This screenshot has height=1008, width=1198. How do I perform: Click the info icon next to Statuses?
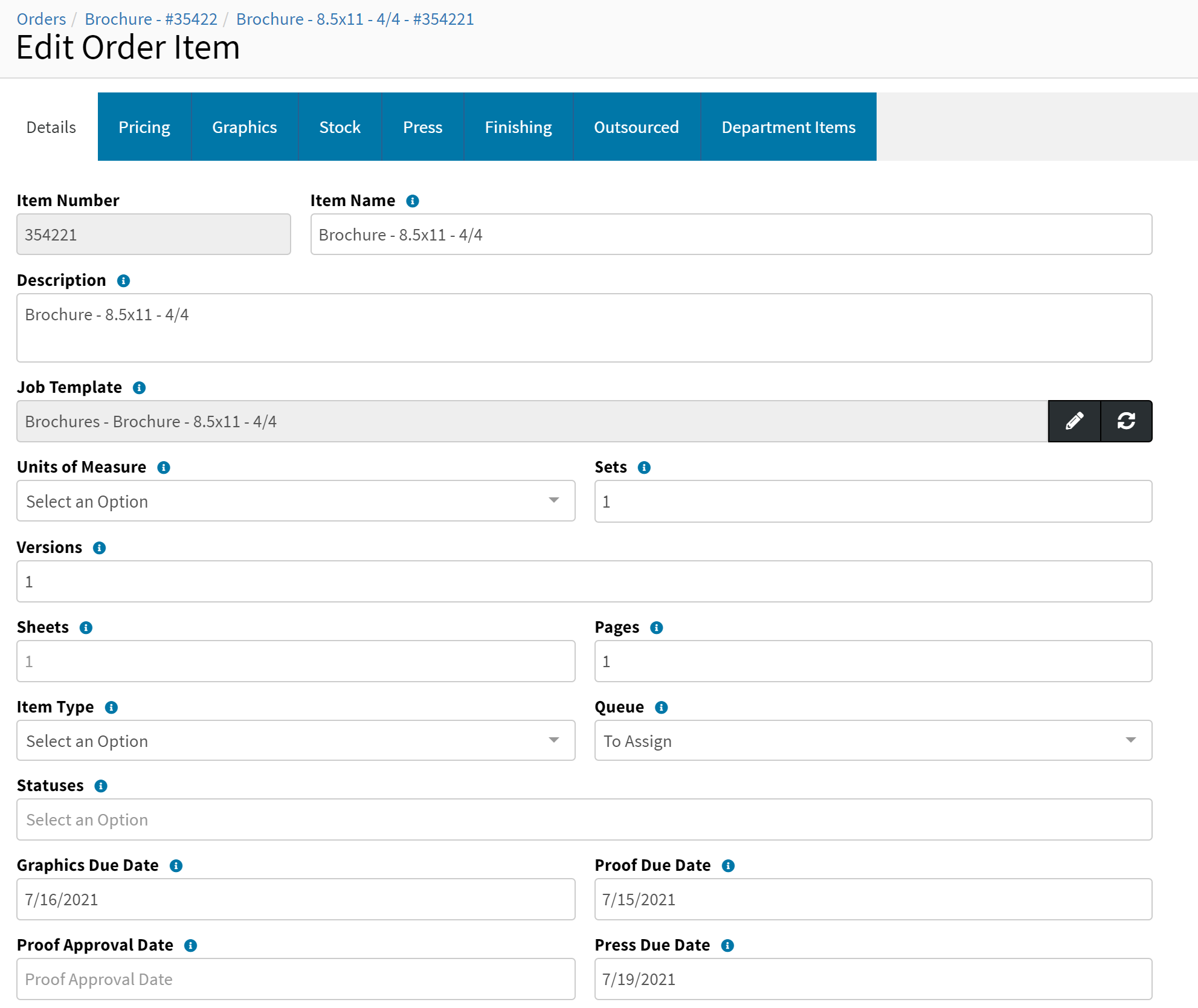pyautogui.click(x=101, y=786)
